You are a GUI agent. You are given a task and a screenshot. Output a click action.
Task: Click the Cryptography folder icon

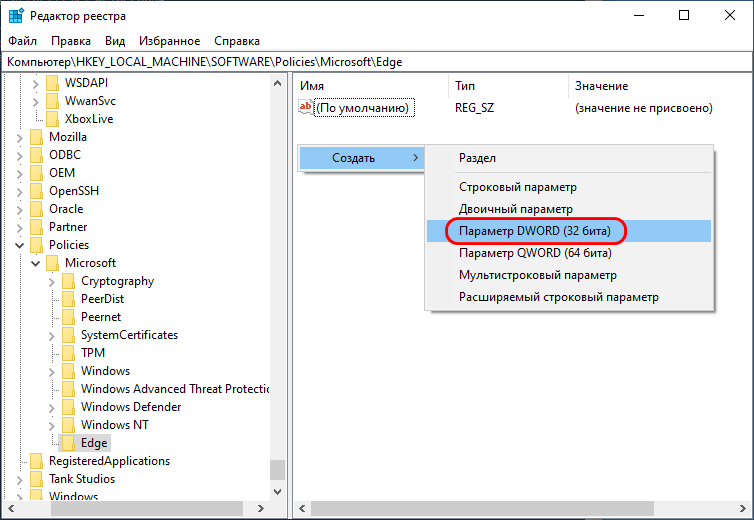tap(68, 281)
